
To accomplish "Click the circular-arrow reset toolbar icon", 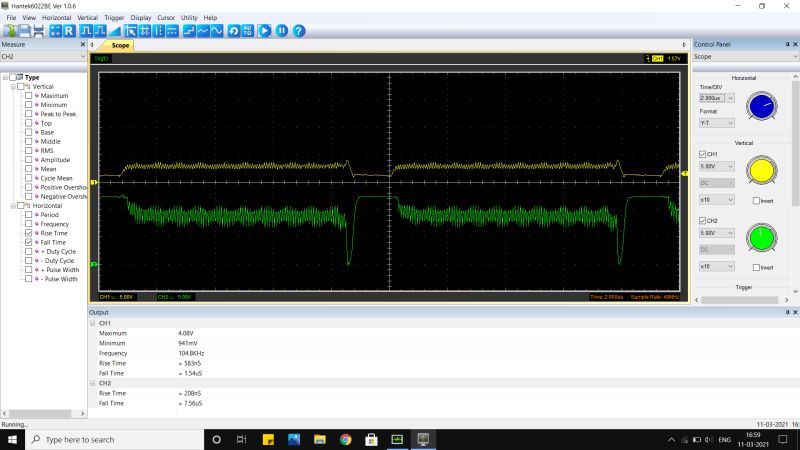I will point(234,31).
